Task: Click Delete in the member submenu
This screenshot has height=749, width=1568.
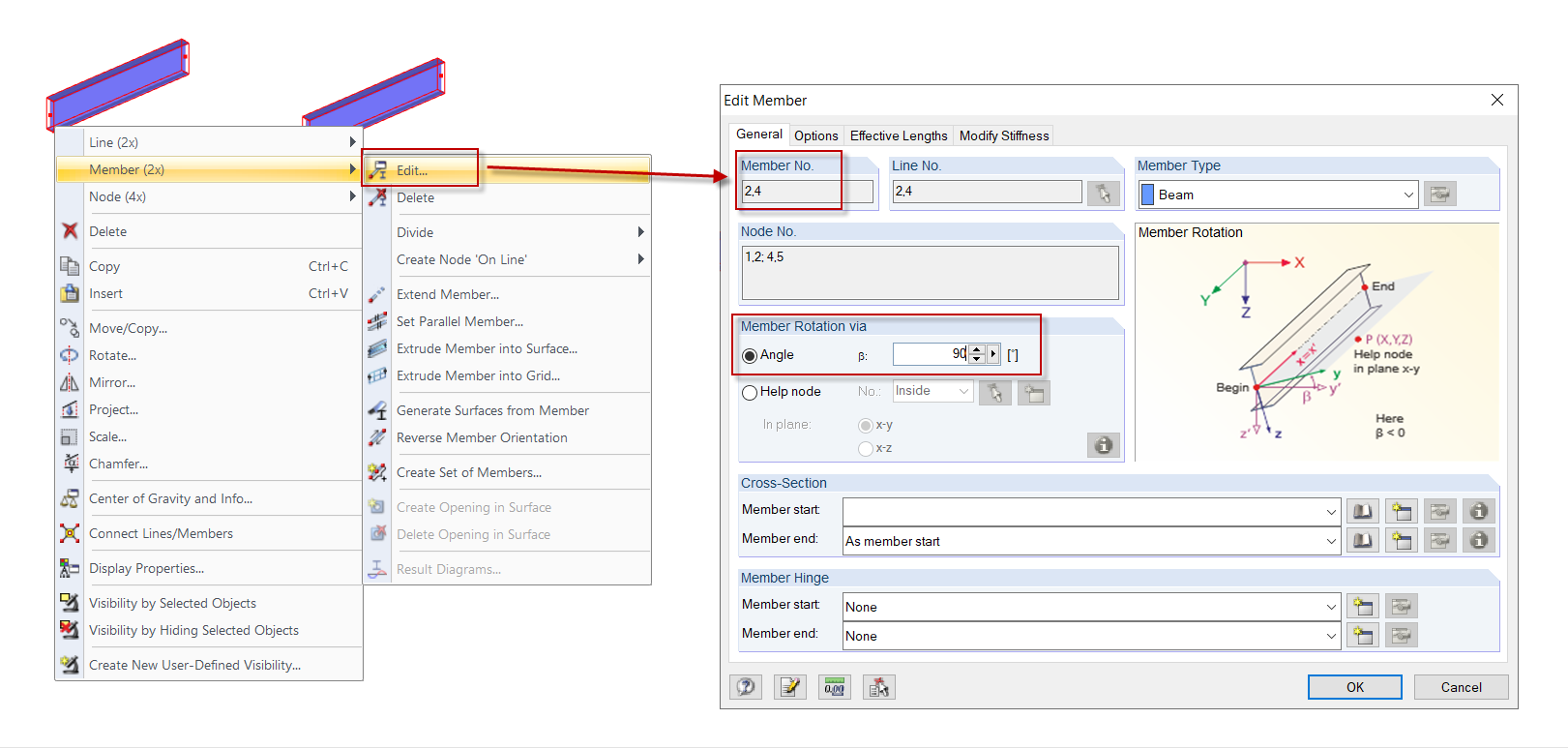Action: [508, 197]
